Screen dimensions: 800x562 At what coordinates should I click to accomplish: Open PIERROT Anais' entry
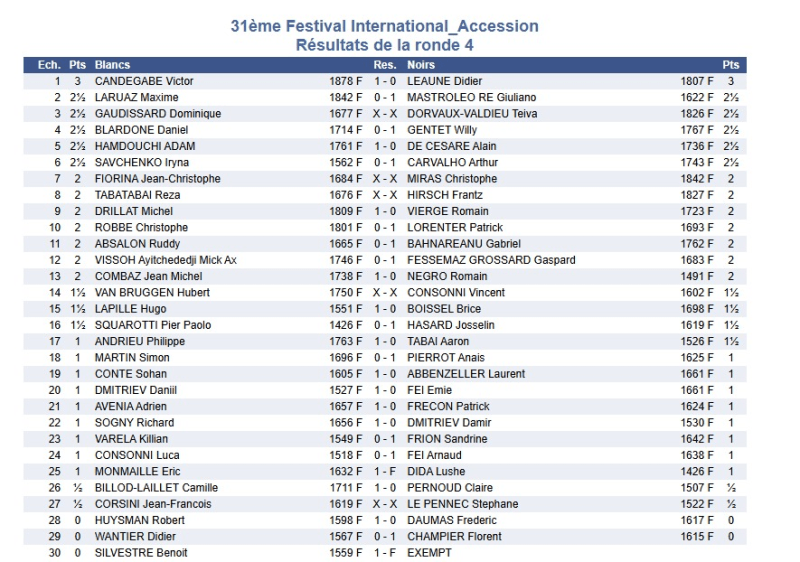[x=442, y=358]
